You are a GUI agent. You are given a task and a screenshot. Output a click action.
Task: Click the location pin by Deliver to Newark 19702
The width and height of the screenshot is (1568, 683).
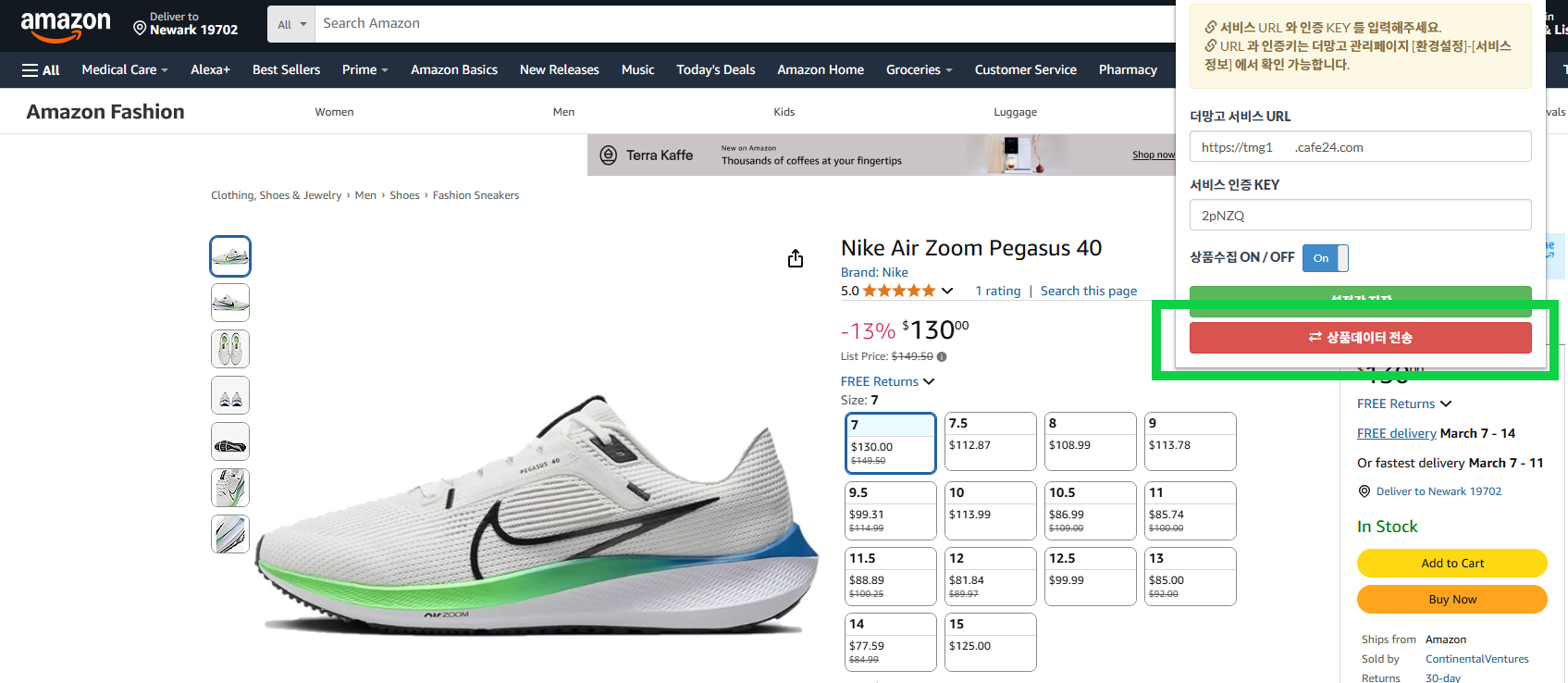point(1364,491)
